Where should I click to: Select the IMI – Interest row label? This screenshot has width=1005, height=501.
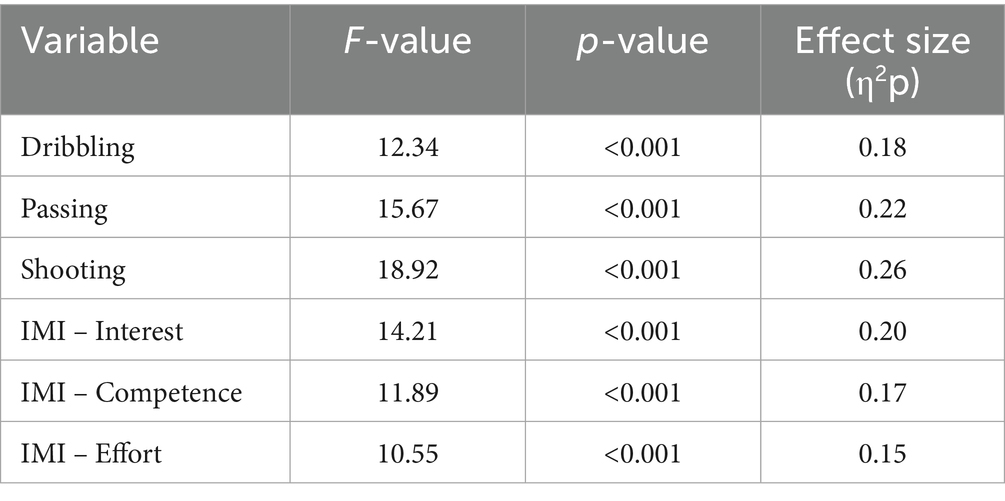pos(101,331)
